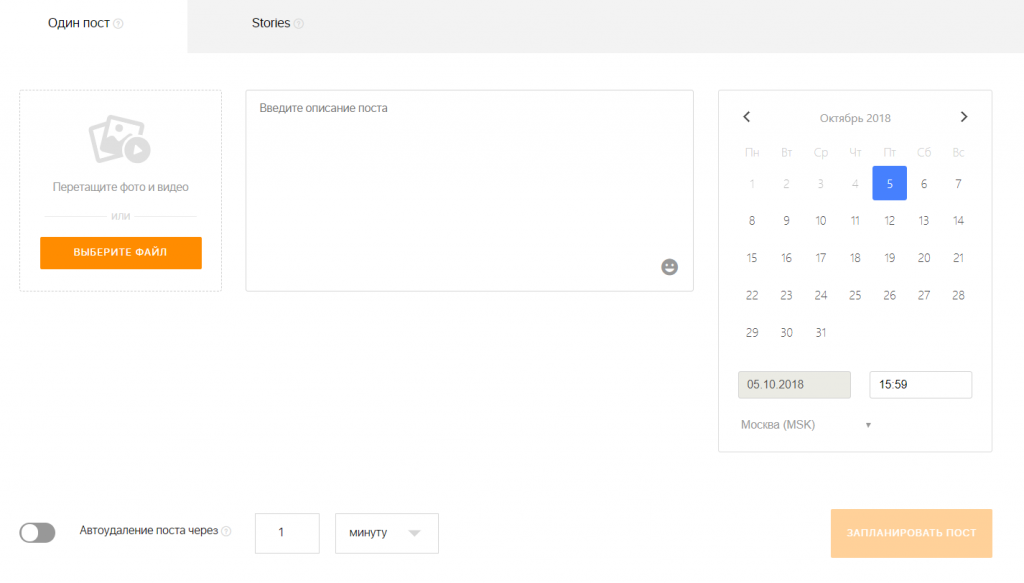
Task: Switch to the Stories tab
Action: [x=277, y=24]
